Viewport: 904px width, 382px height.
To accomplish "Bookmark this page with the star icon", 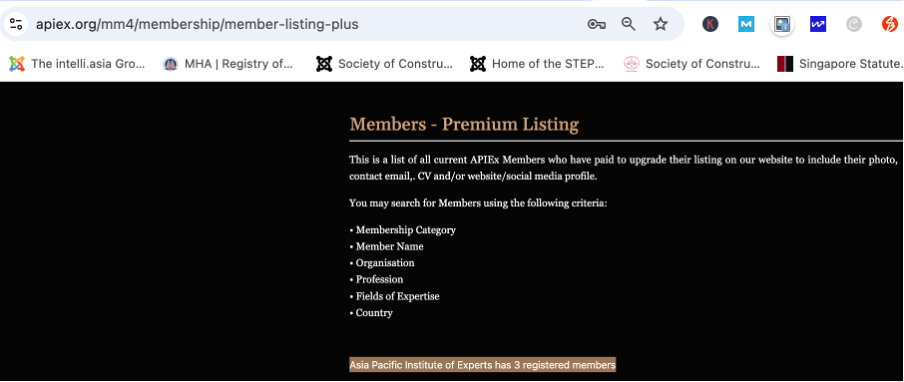I will click(x=660, y=24).
